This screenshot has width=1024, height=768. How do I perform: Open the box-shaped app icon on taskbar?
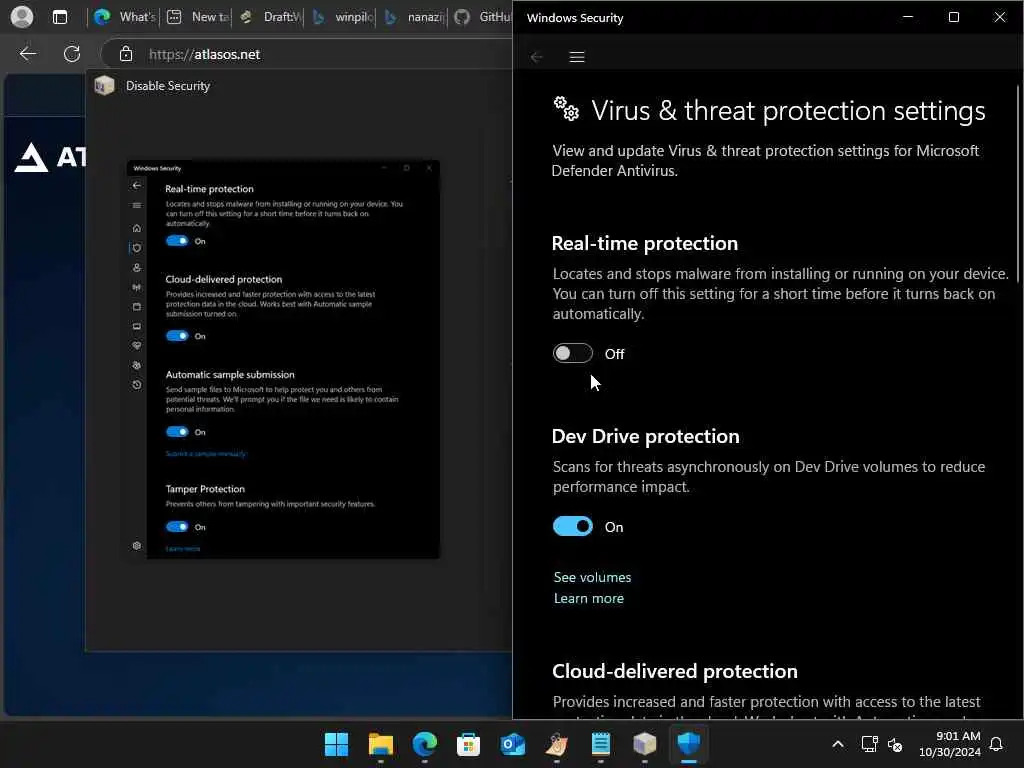pyautogui.click(x=645, y=744)
